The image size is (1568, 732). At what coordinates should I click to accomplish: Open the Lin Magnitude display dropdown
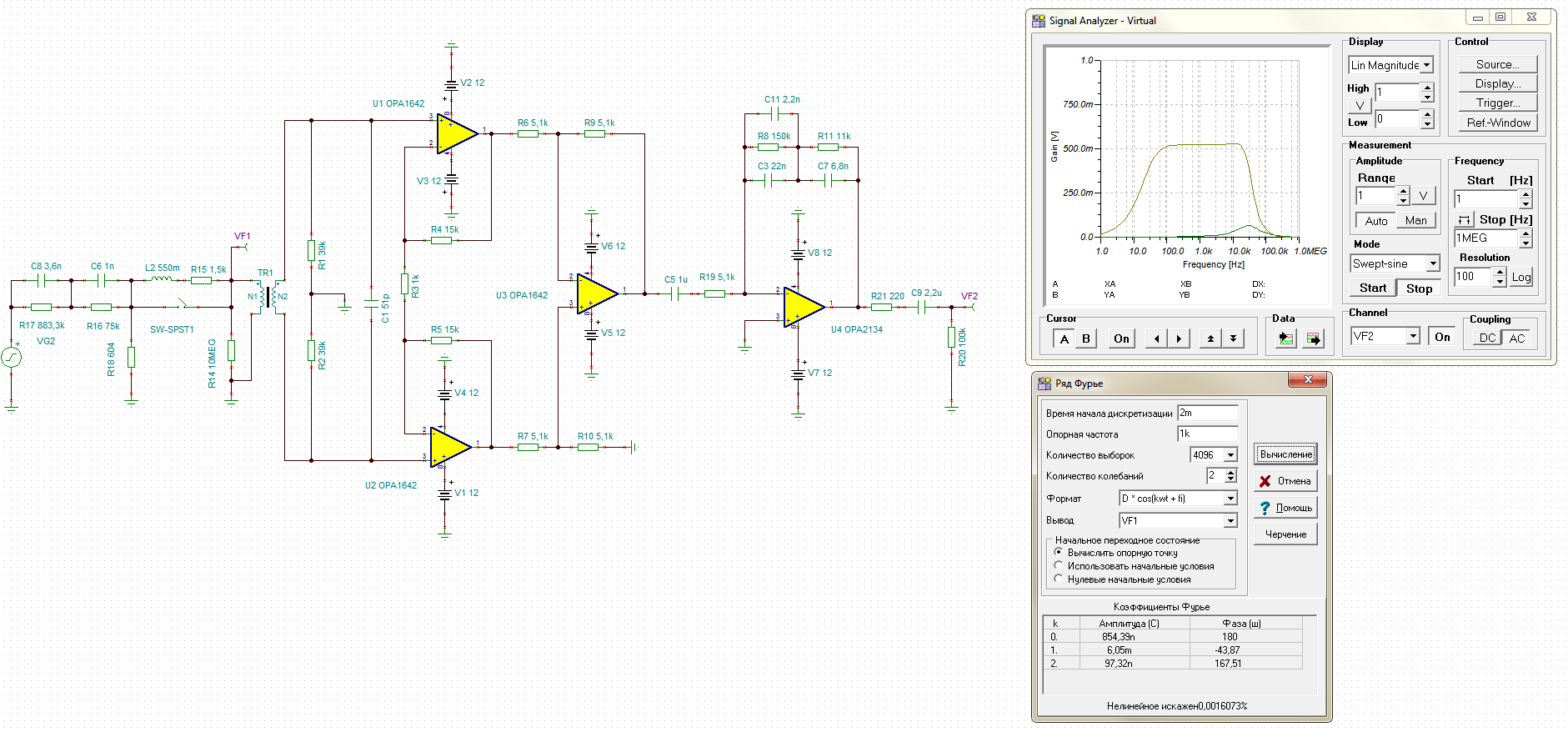tap(1426, 65)
